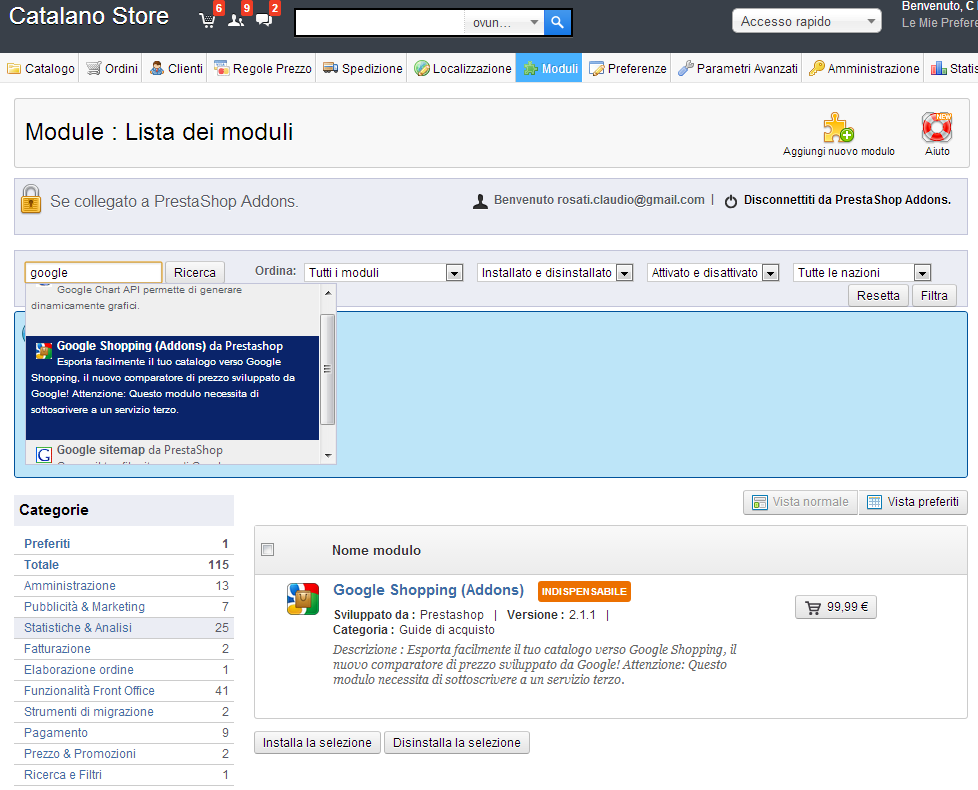Click the Resetta button
Screen dimensions: 978x790
coord(878,296)
